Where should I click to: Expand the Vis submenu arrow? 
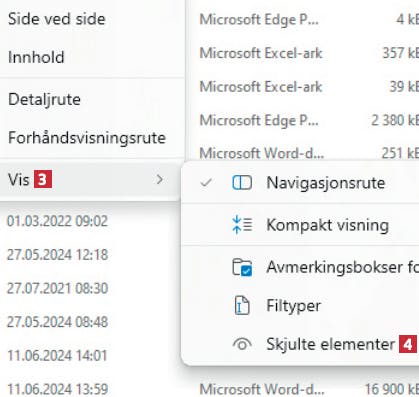pyautogui.click(x=160, y=180)
